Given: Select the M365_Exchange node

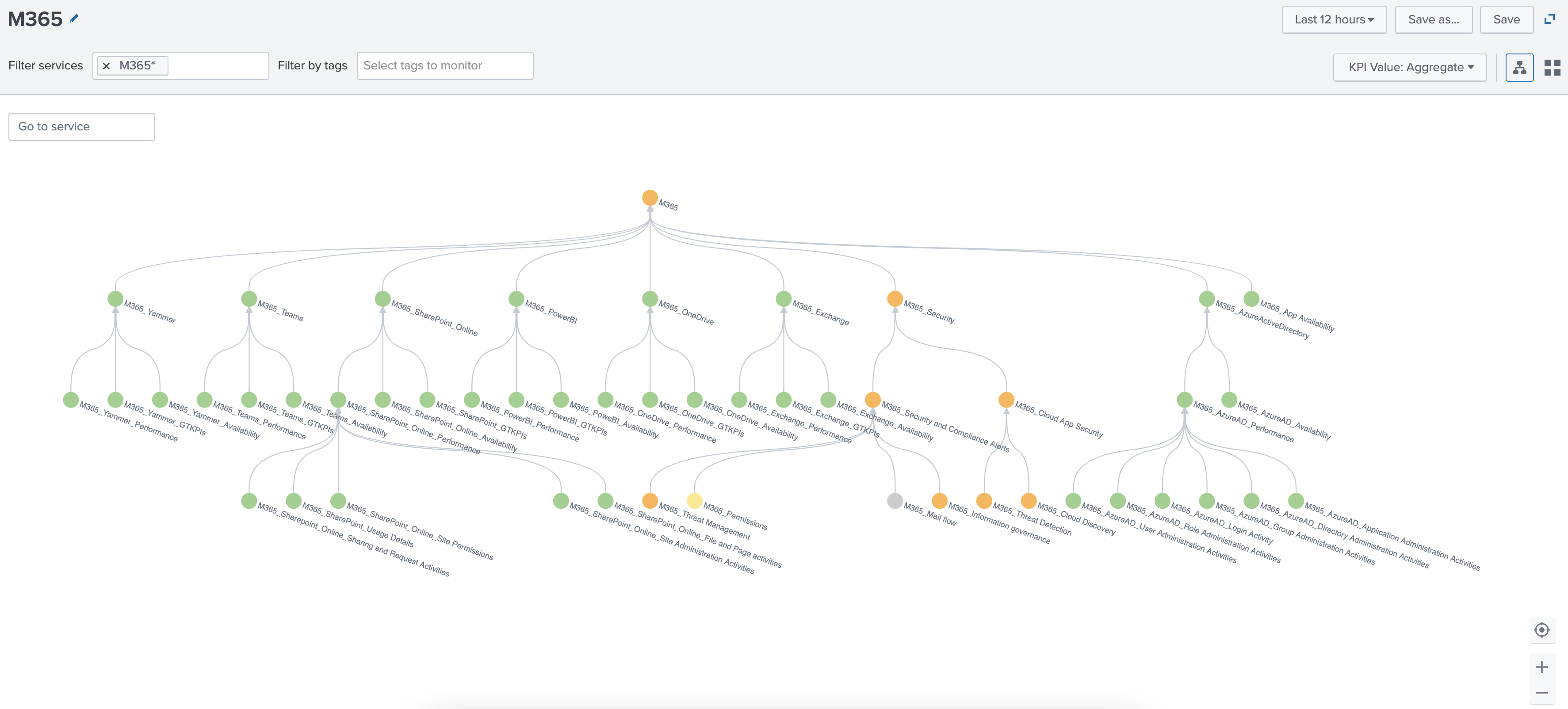Looking at the screenshot, I should (x=784, y=299).
